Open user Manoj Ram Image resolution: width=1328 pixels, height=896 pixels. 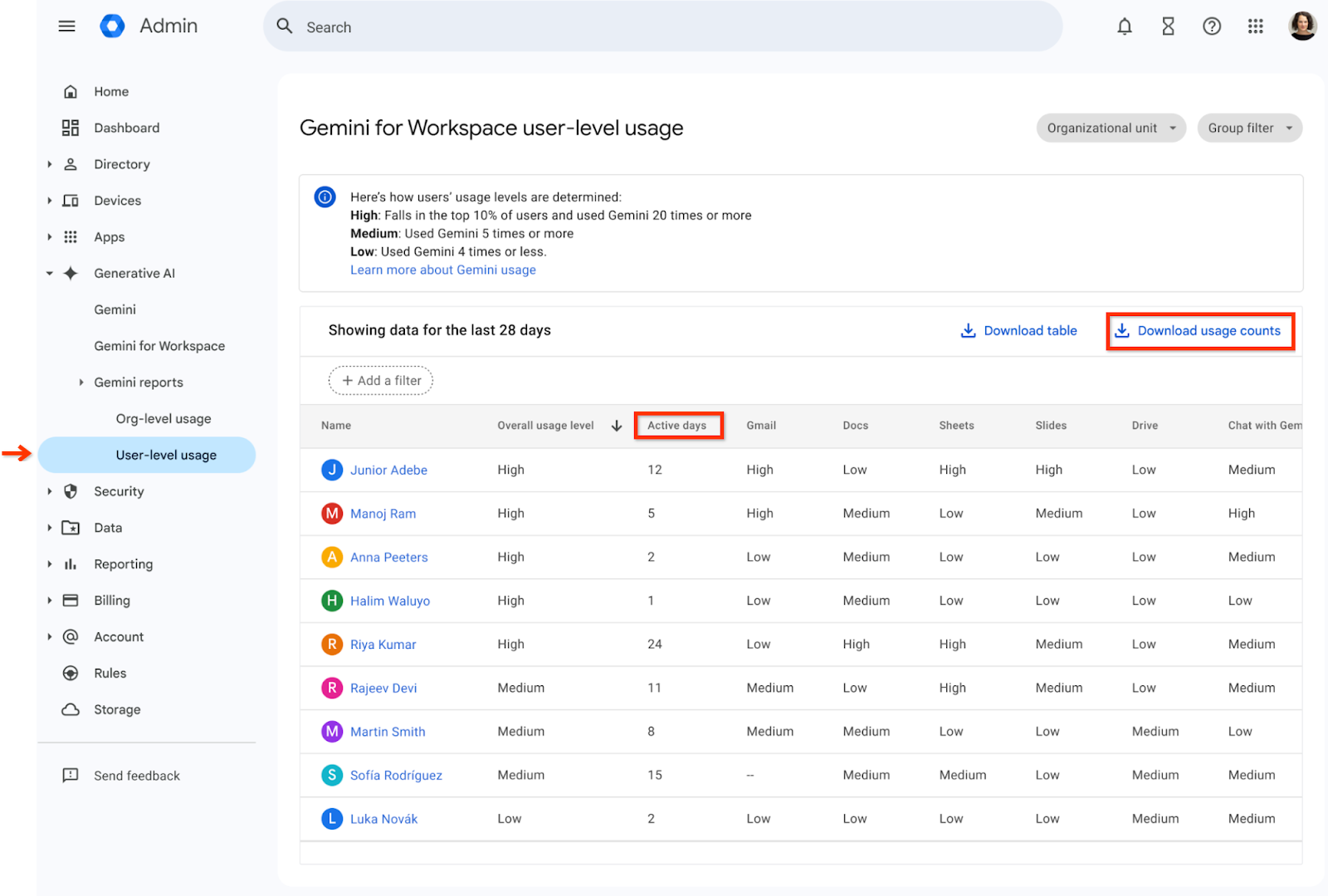pos(383,514)
